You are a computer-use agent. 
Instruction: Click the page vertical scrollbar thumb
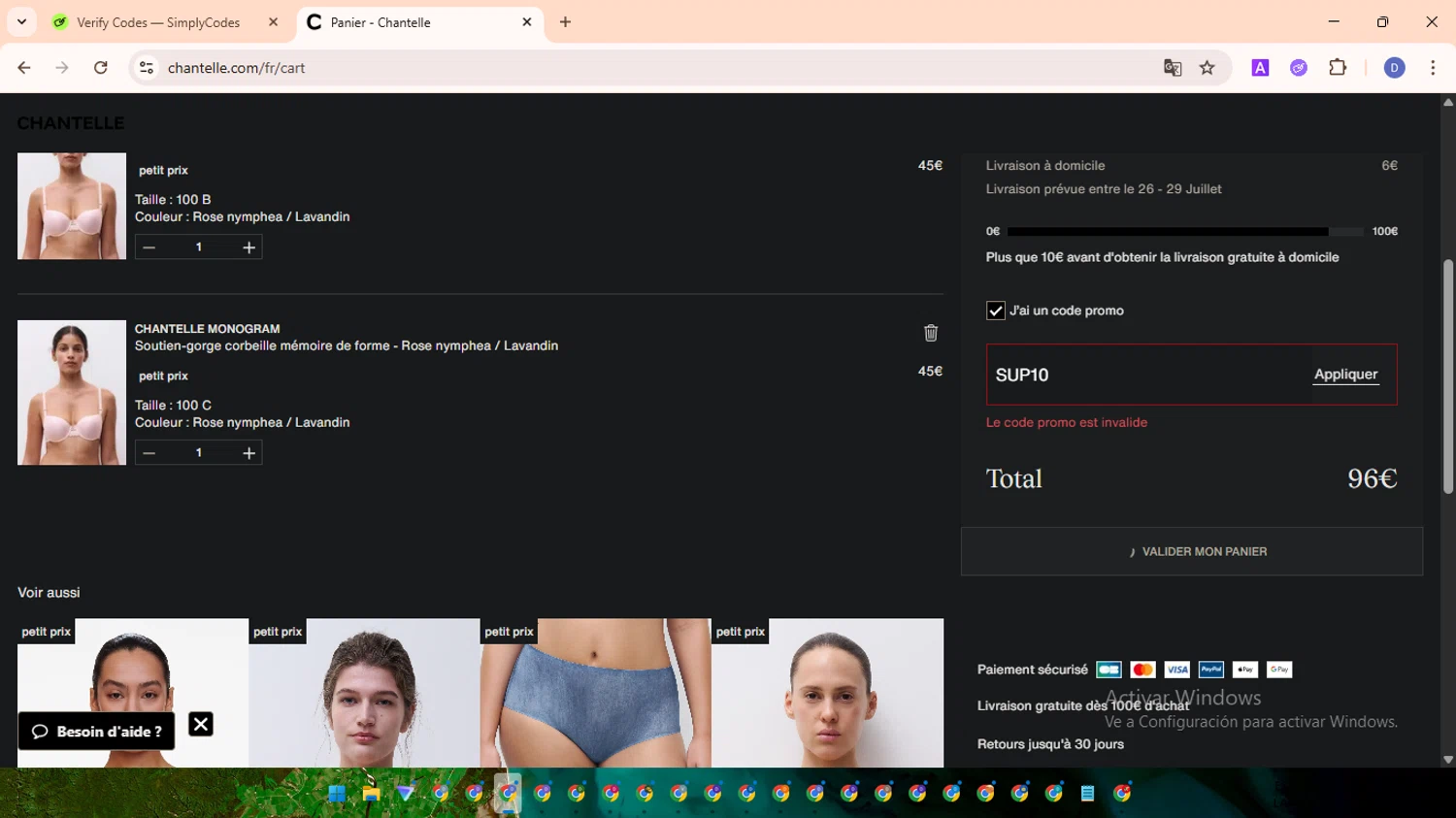[x=1448, y=376]
